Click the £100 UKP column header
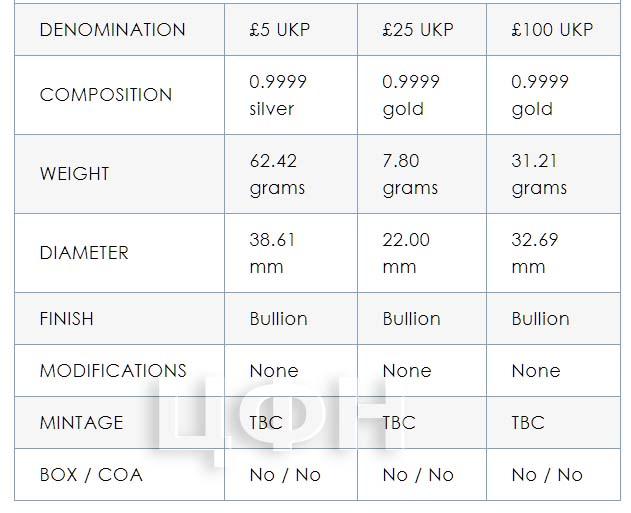The width and height of the screenshot is (631, 513). point(553,29)
